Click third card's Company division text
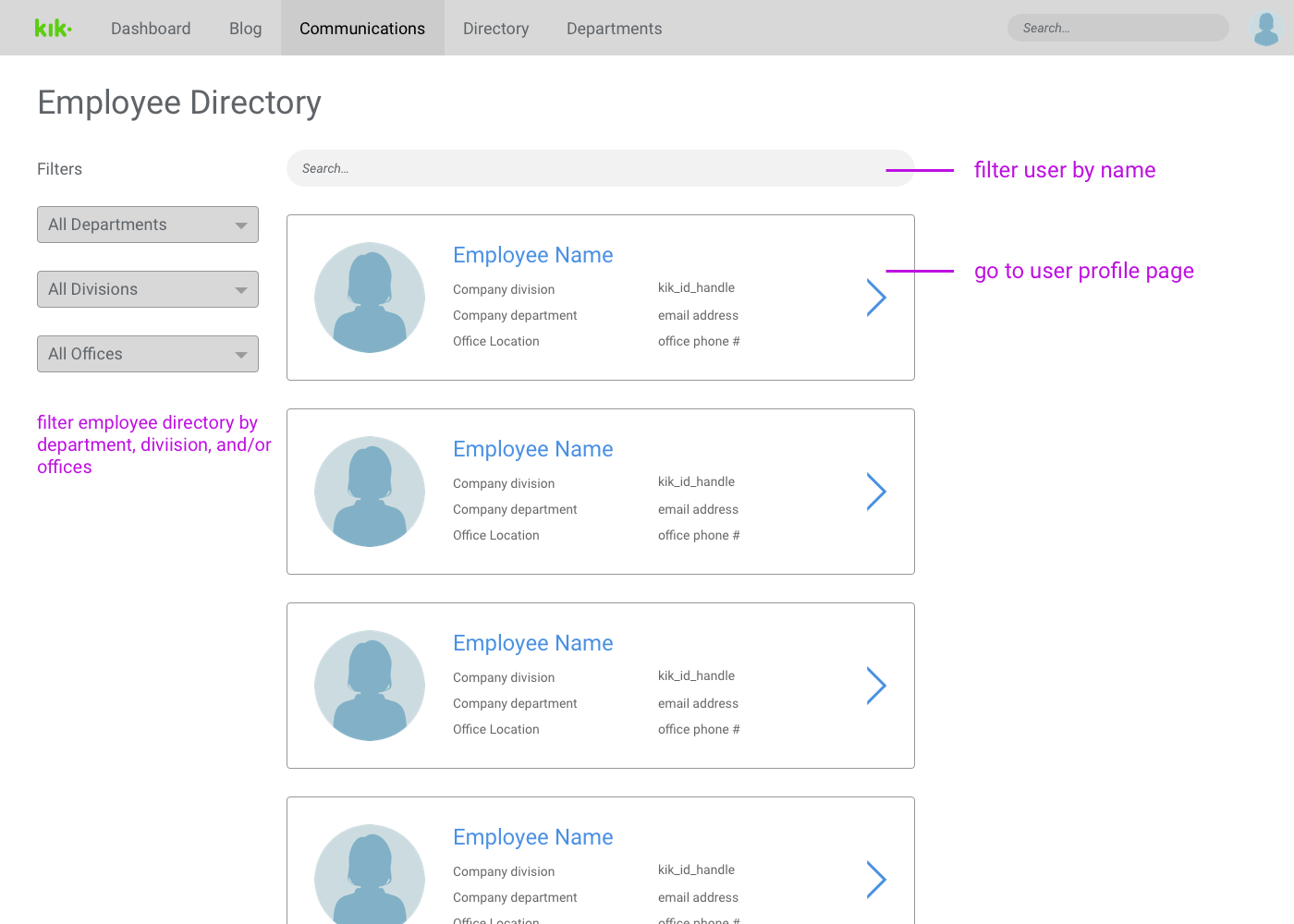The height and width of the screenshot is (924, 1294). click(504, 677)
